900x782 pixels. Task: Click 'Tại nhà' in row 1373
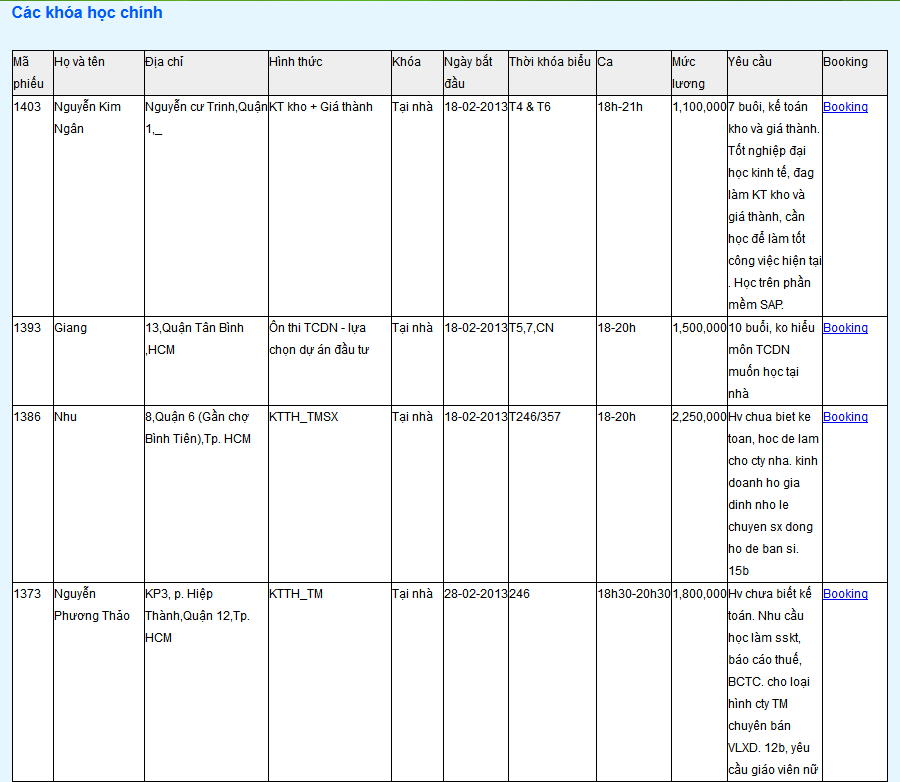[412, 594]
